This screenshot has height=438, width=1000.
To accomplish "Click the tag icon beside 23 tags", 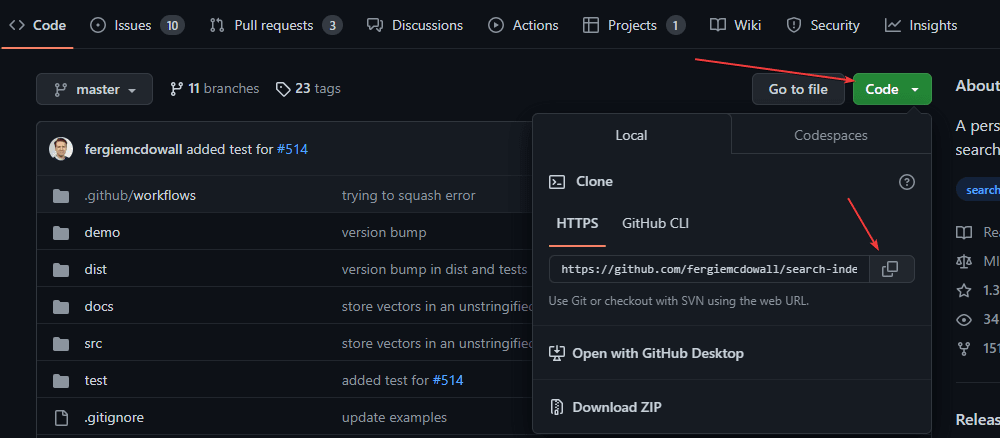I will point(283,89).
